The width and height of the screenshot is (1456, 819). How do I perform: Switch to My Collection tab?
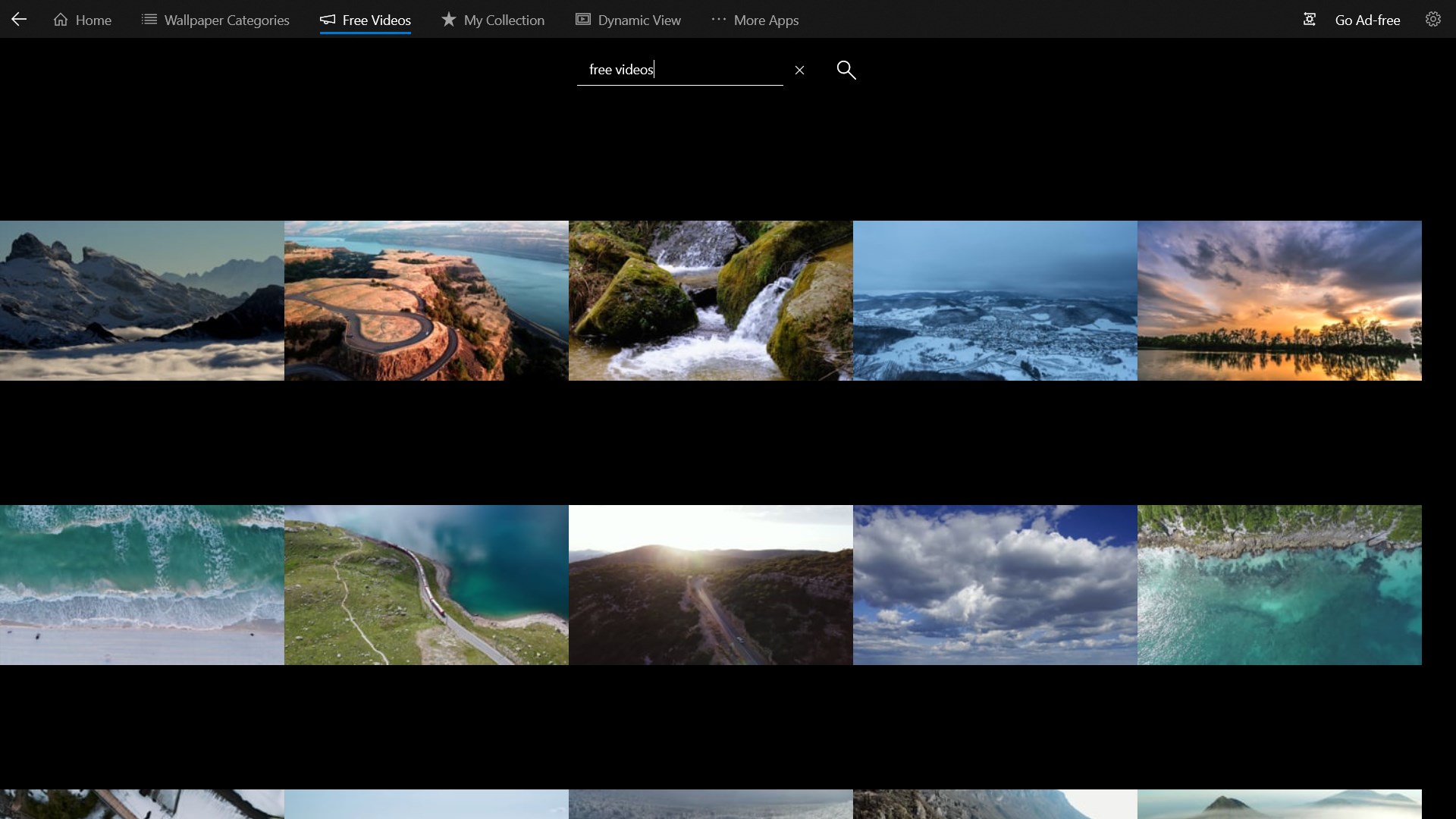tap(493, 20)
